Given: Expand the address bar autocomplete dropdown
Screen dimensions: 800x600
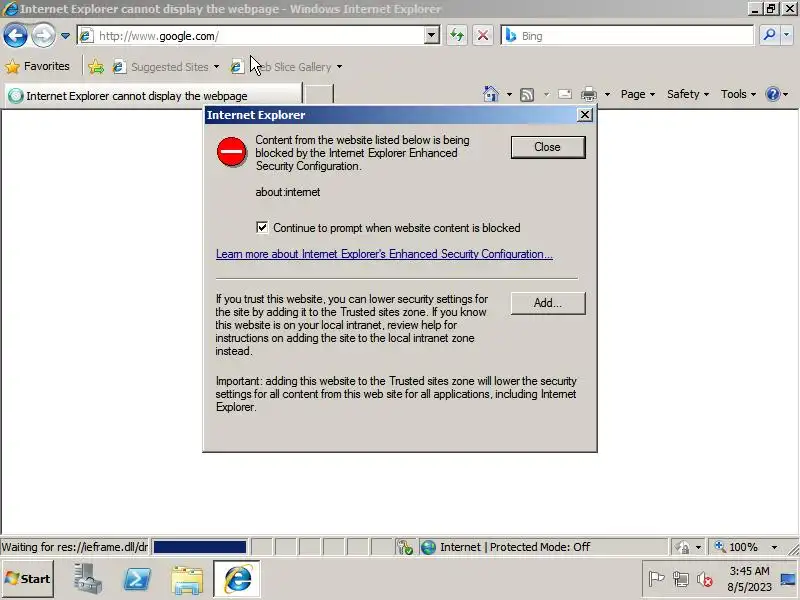Looking at the screenshot, I should coord(432,36).
